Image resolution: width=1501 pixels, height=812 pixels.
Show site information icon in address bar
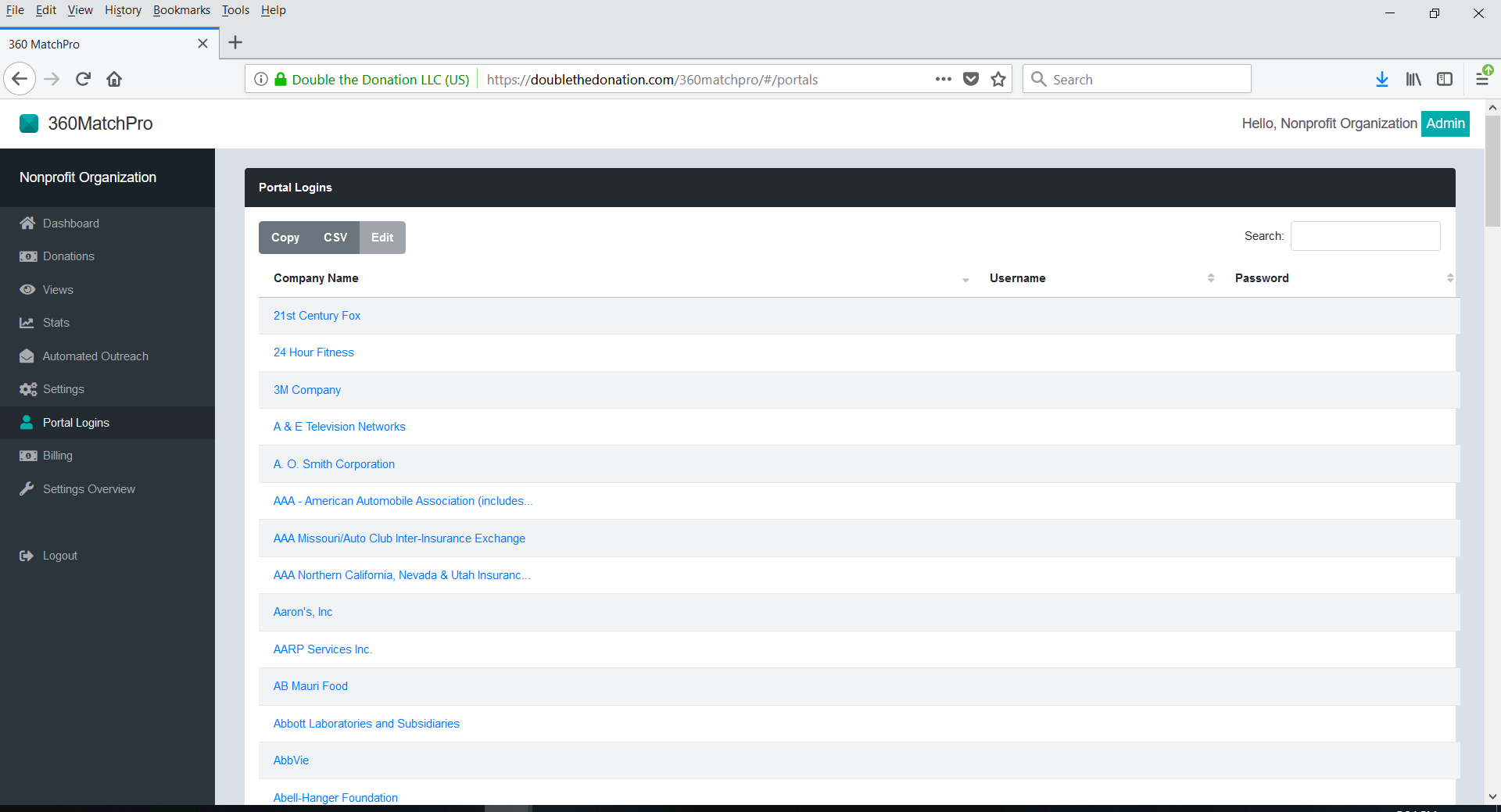coord(261,79)
